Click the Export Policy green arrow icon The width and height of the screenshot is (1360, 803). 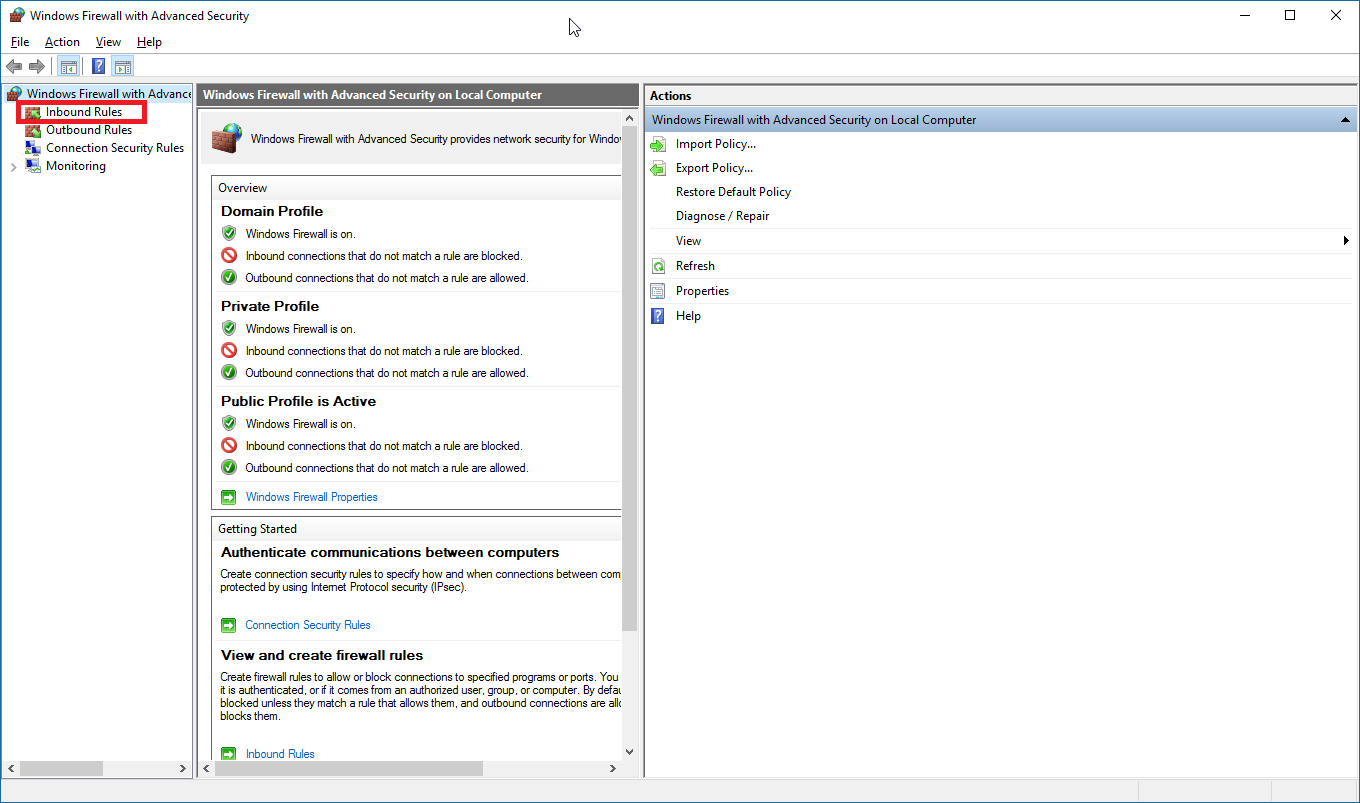click(658, 168)
